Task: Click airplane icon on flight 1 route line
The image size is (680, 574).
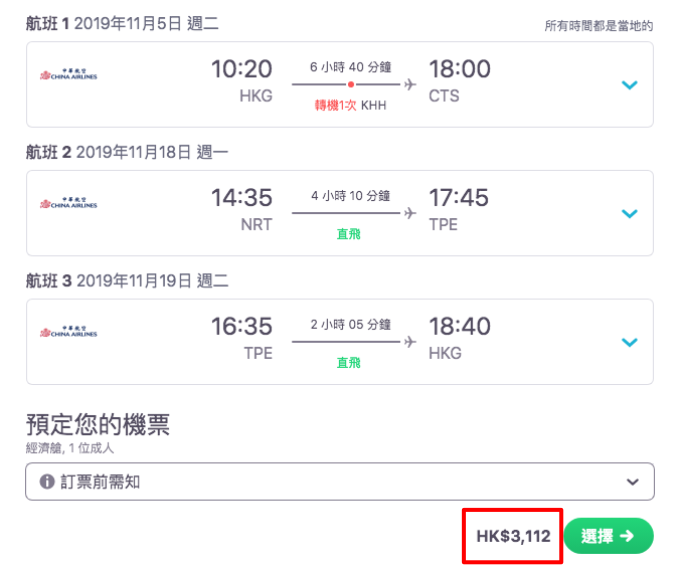Action: (410, 85)
